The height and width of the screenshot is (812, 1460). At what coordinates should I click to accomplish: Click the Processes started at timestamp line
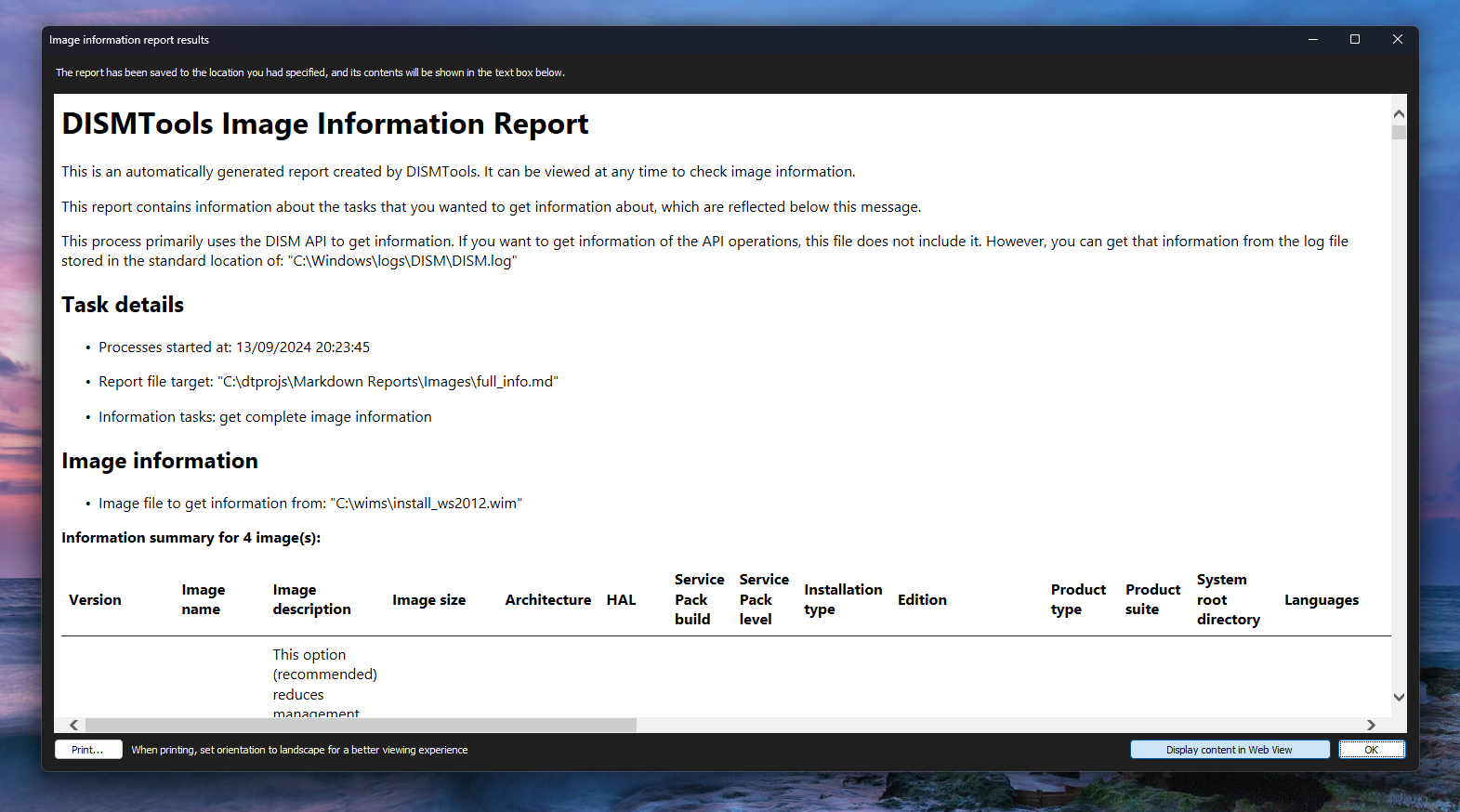(234, 347)
